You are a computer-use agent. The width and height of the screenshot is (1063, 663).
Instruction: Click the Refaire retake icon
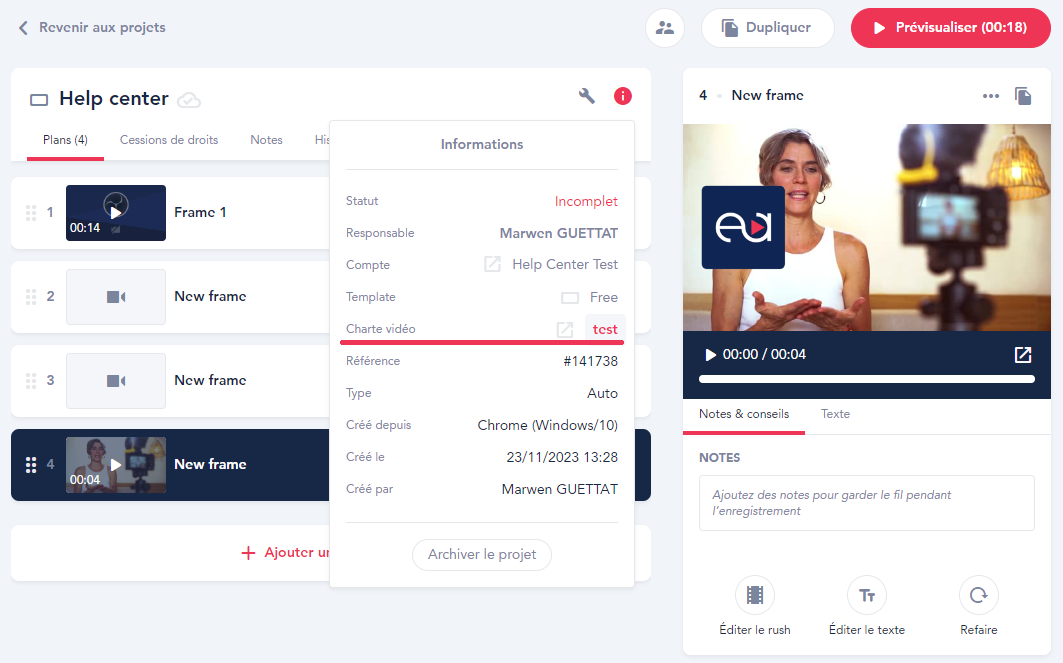point(978,596)
